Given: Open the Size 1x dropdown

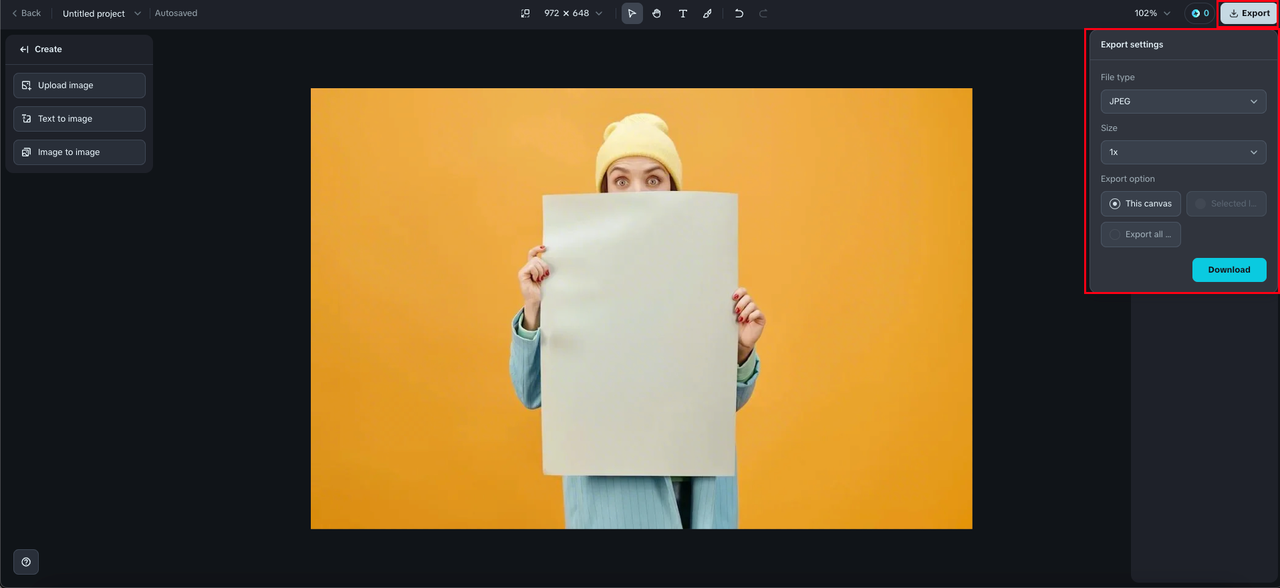Looking at the screenshot, I should 1183,152.
